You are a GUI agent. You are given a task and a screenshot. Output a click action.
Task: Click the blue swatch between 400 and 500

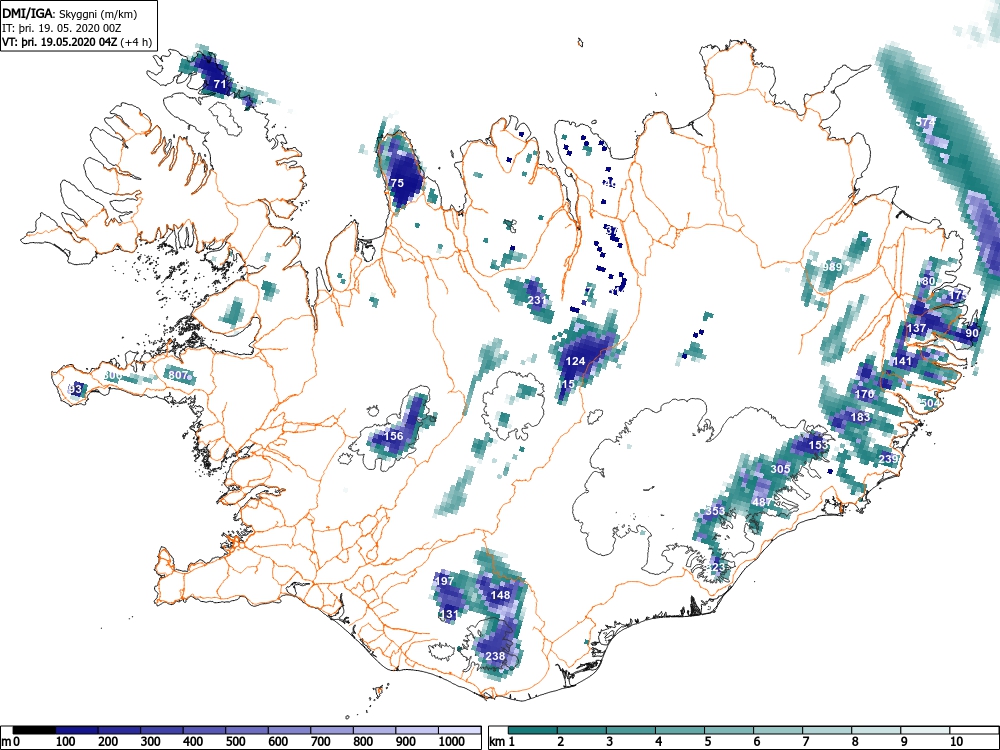click(205, 730)
